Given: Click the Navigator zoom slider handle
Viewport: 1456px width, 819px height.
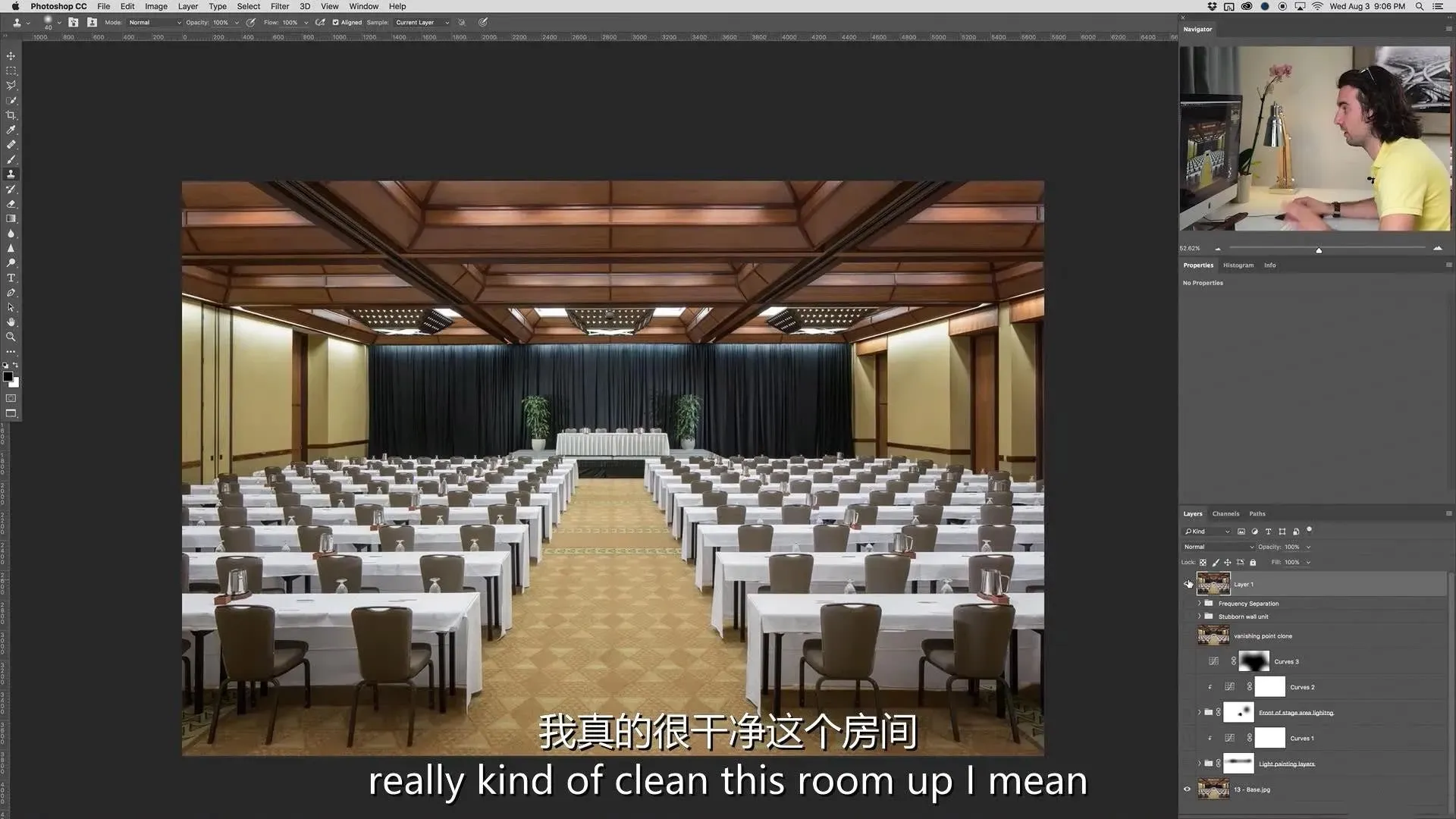Looking at the screenshot, I should tap(1319, 249).
